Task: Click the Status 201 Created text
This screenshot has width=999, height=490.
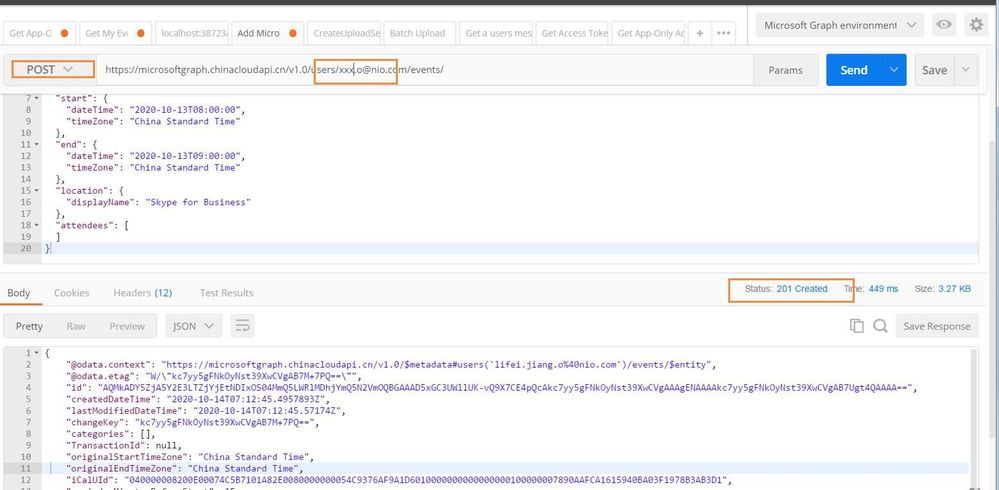Action: coord(786,289)
